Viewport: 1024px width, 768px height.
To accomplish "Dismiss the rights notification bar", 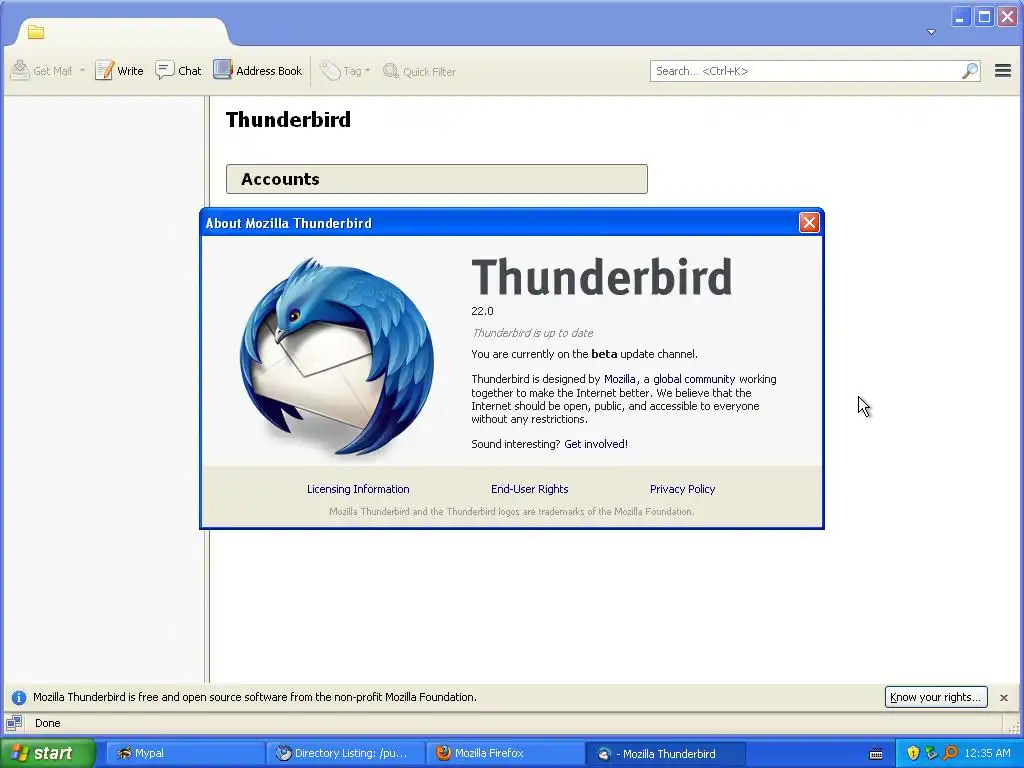I will [1004, 697].
